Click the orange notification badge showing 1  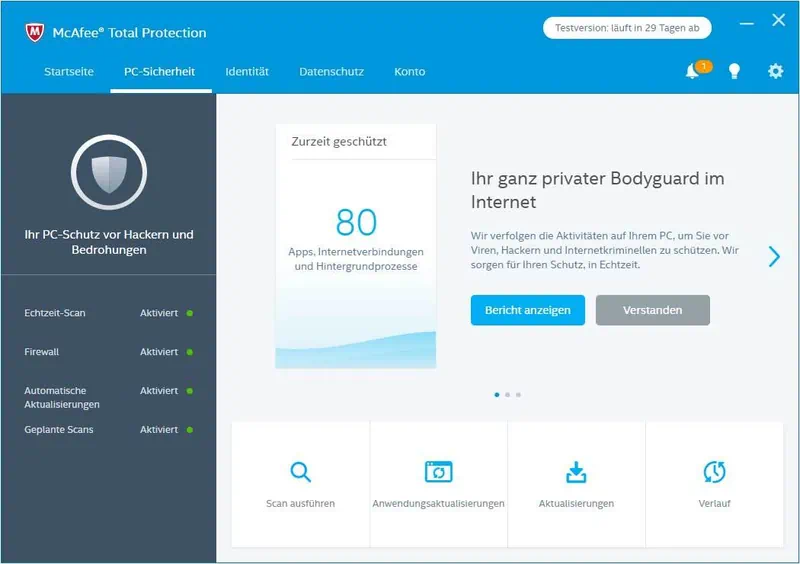[x=704, y=66]
